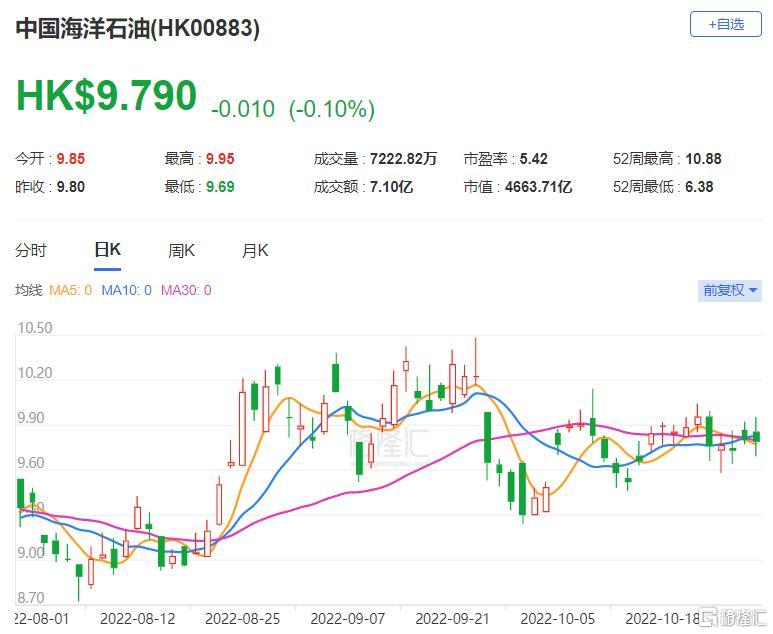Click the 9.90 price axis label
This screenshot has width=773, height=634.
pyautogui.click(x=31, y=418)
